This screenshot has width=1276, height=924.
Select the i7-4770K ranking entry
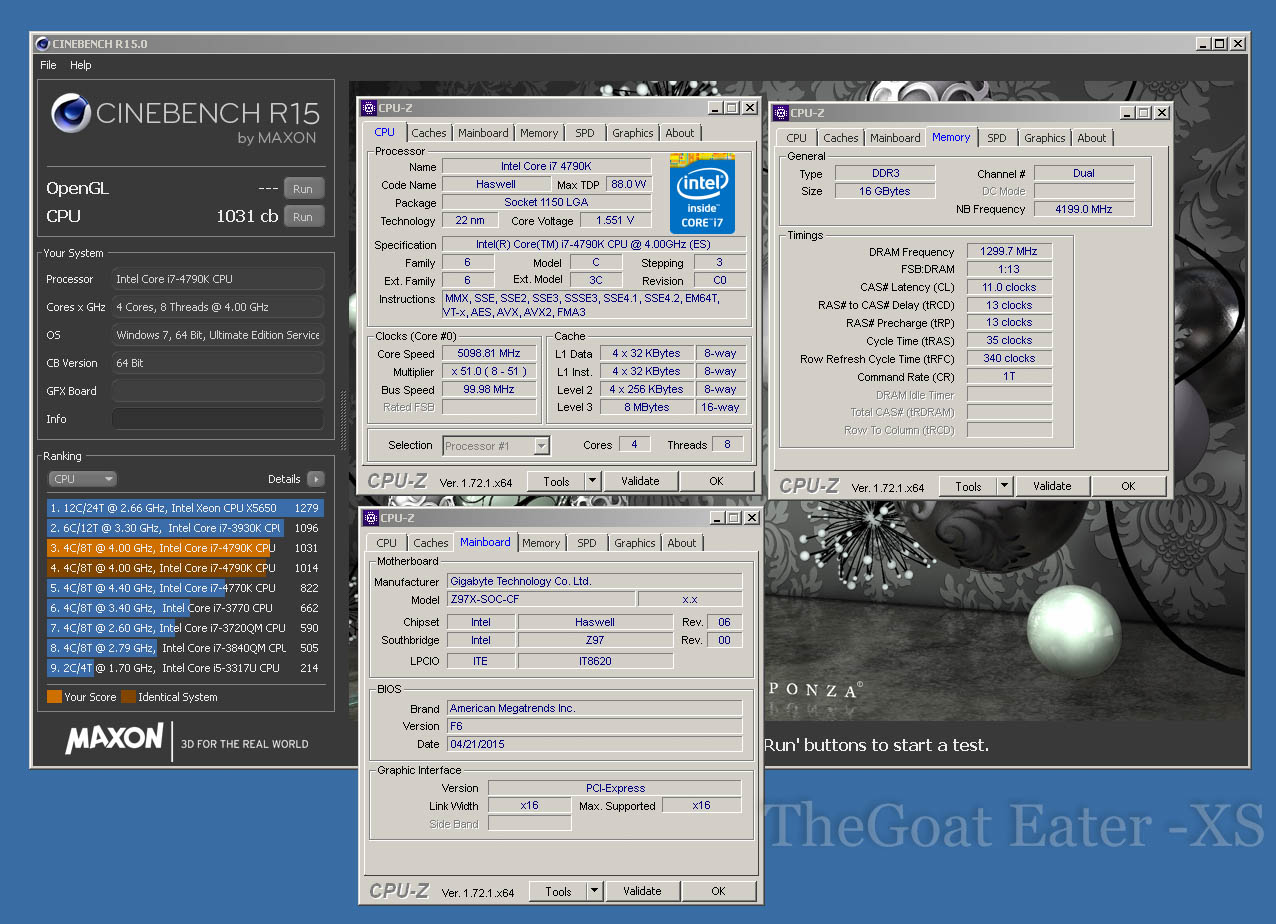[x=185, y=588]
